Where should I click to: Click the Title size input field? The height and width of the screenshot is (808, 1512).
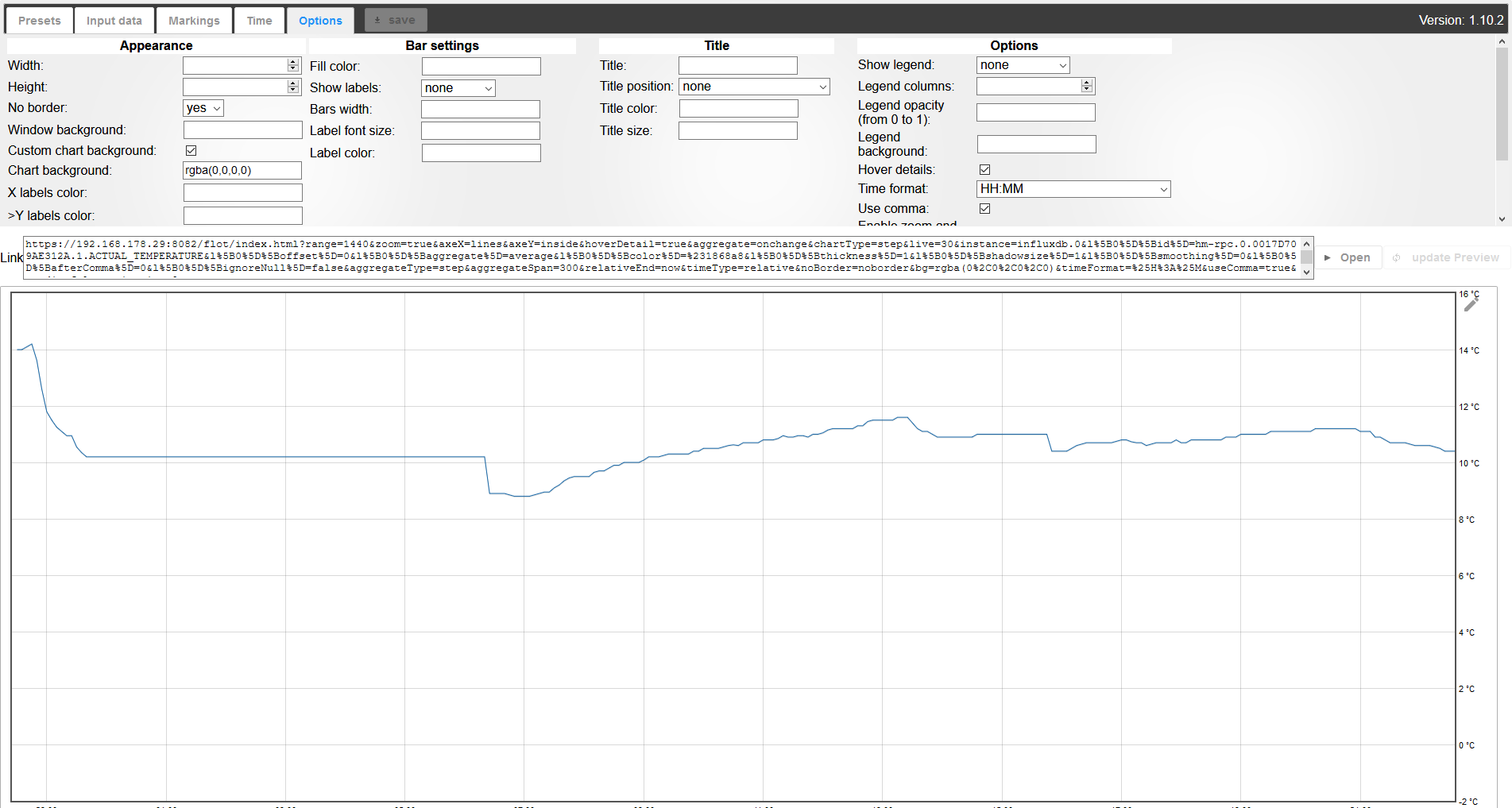tap(738, 130)
